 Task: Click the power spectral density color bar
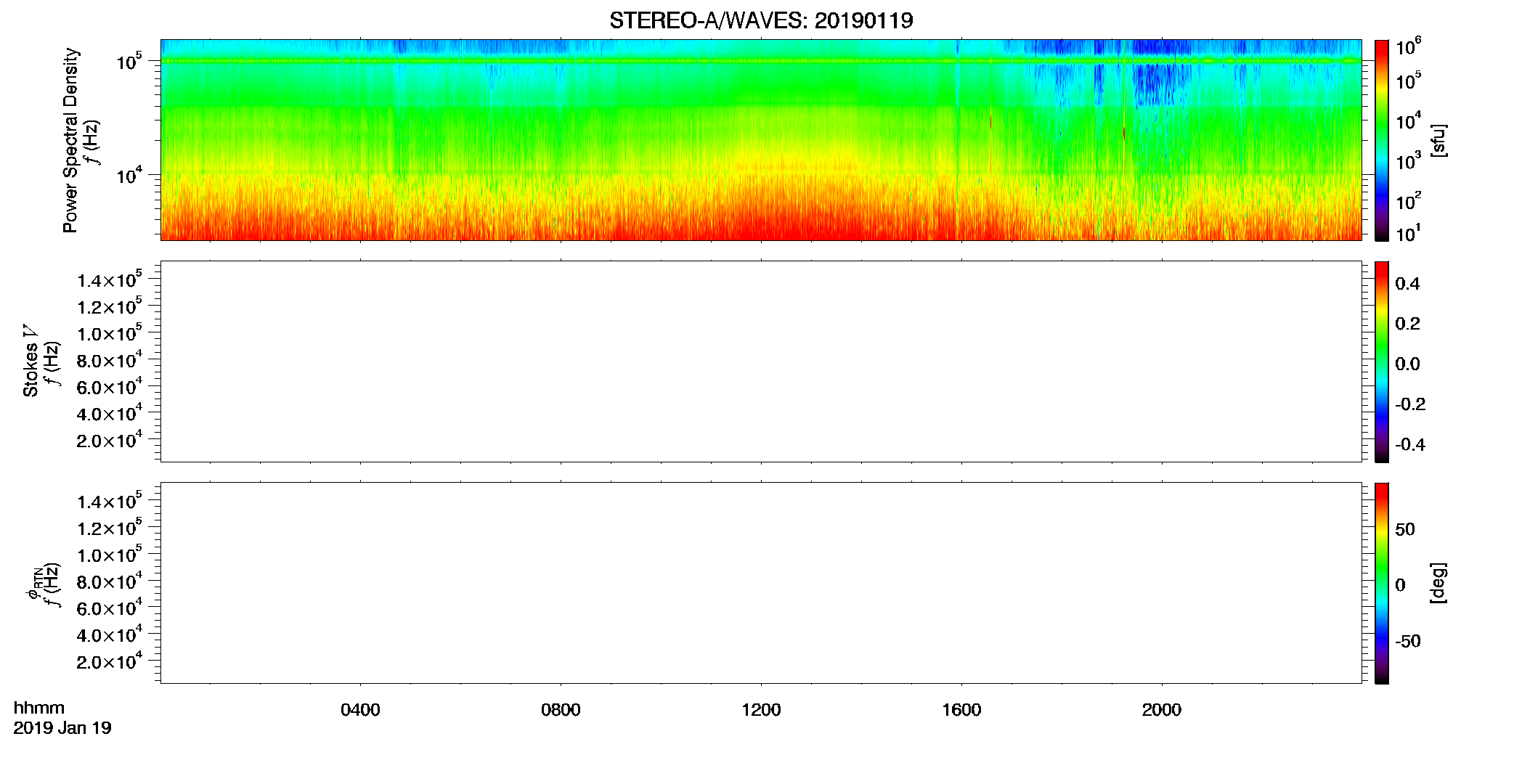point(1382,140)
